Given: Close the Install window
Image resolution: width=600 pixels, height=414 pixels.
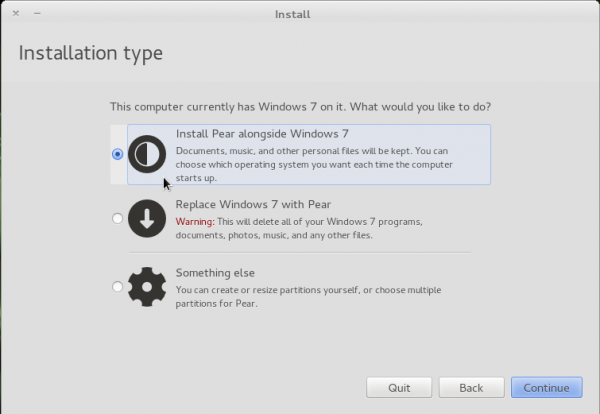Looking at the screenshot, I should (16, 13).
